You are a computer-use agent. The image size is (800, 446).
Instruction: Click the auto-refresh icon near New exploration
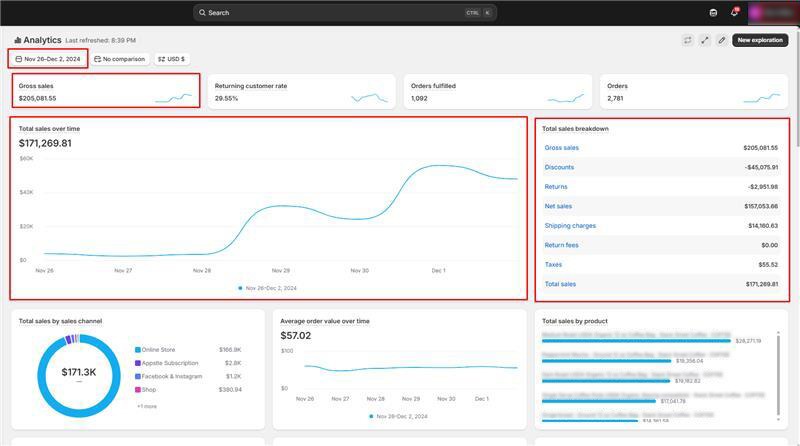(688, 40)
